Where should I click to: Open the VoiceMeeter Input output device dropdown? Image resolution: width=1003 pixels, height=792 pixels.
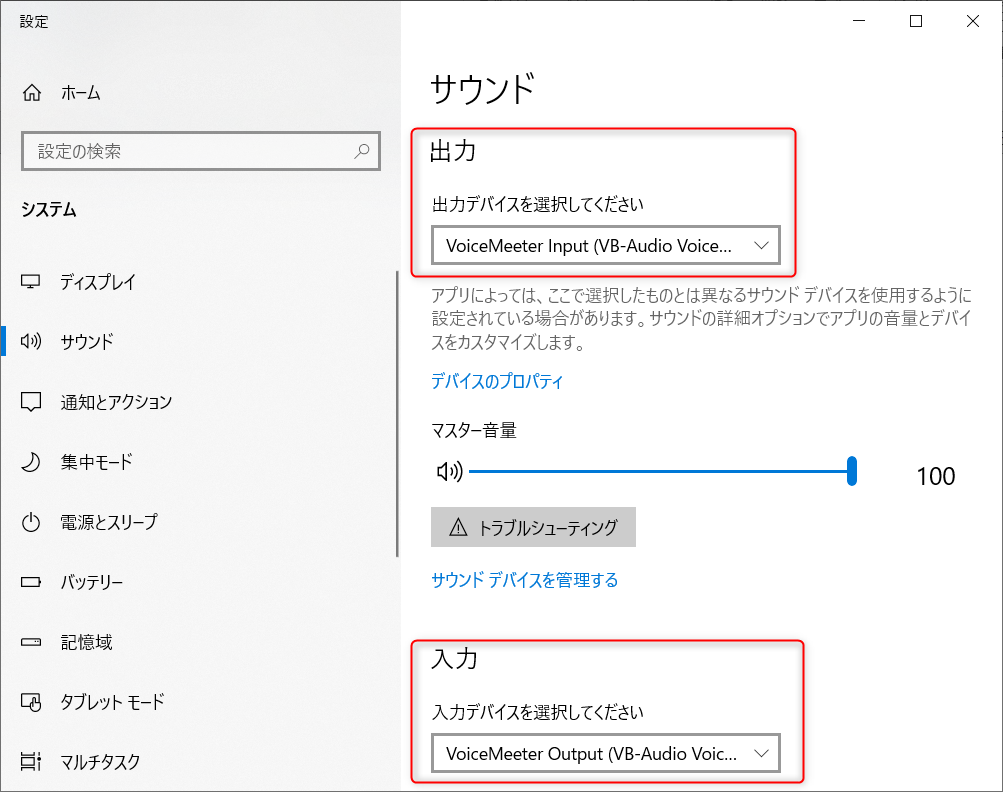pos(606,245)
